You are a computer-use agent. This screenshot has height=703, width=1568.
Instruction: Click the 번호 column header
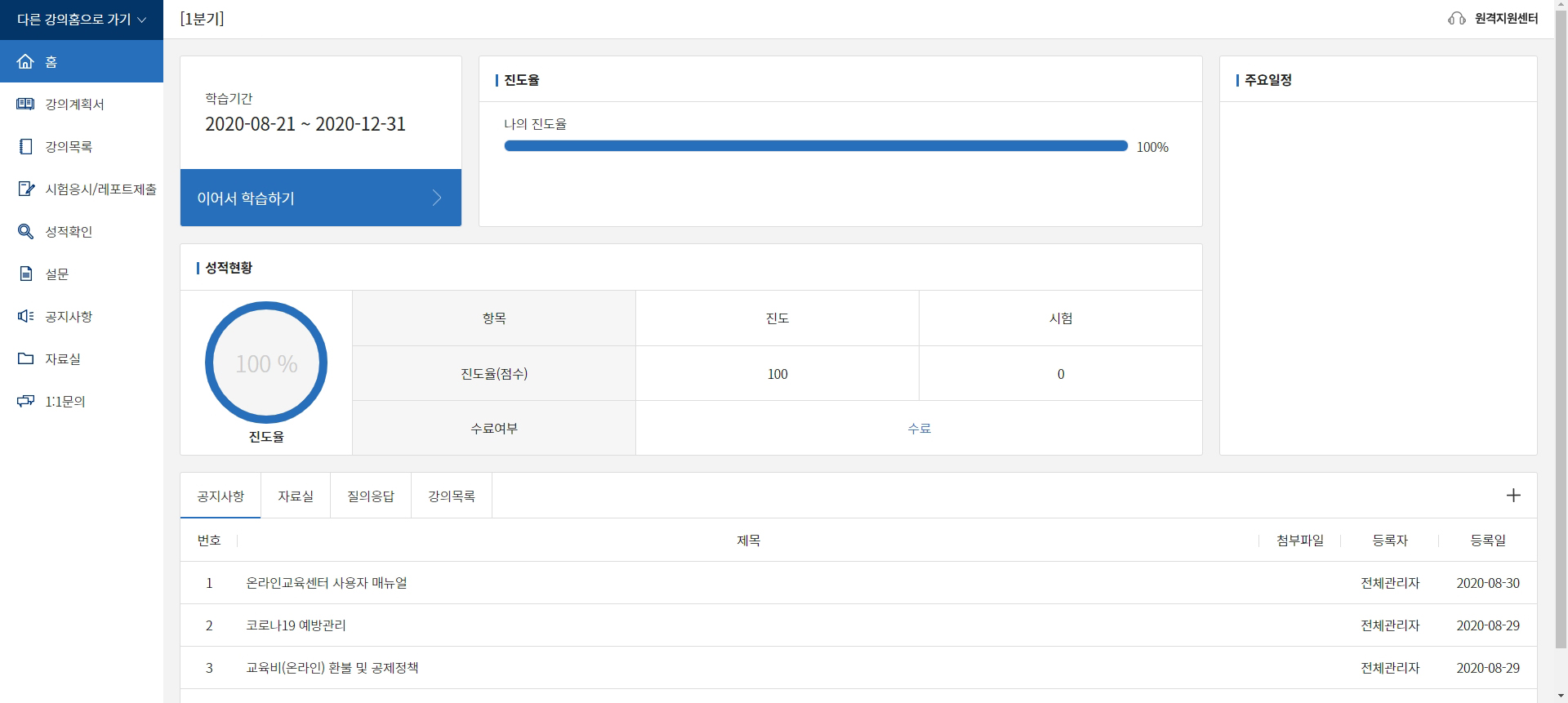point(209,541)
